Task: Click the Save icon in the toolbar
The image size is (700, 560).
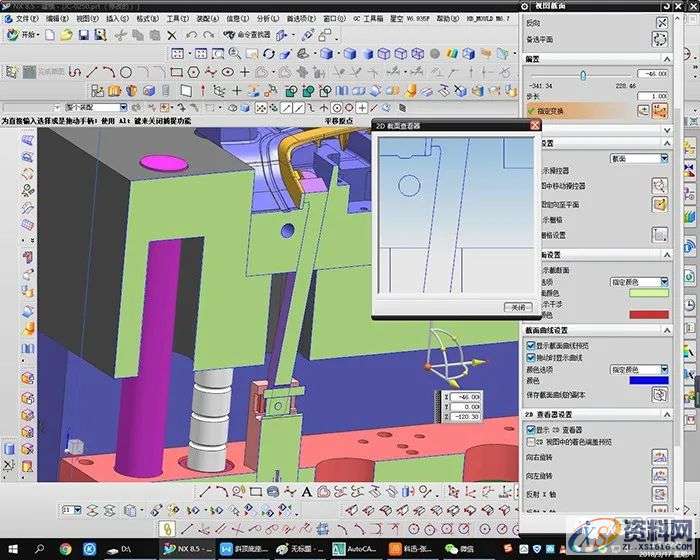Action: (84, 35)
